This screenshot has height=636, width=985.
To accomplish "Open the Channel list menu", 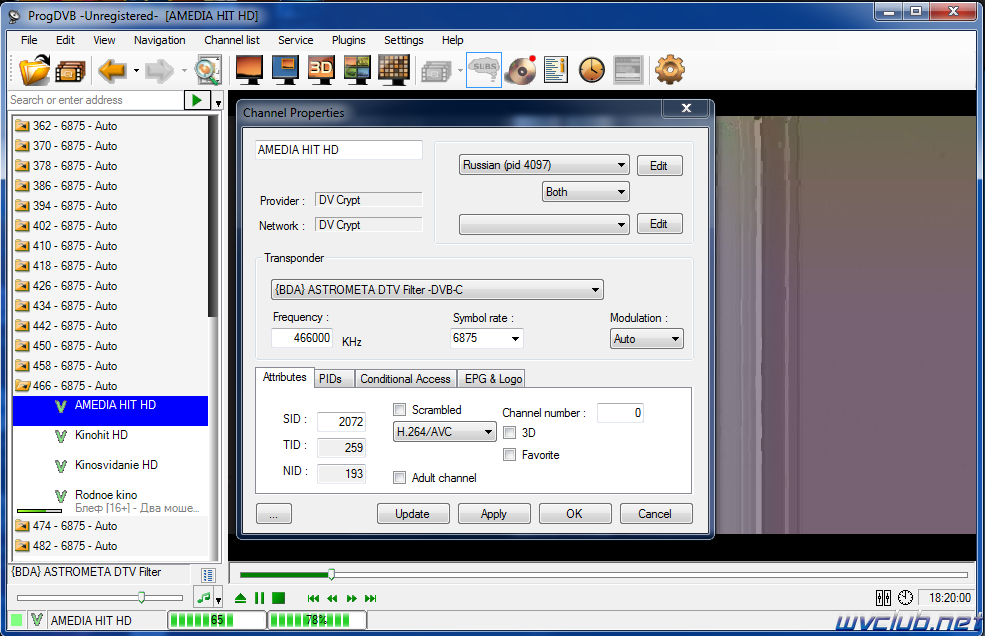I will tap(232, 40).
